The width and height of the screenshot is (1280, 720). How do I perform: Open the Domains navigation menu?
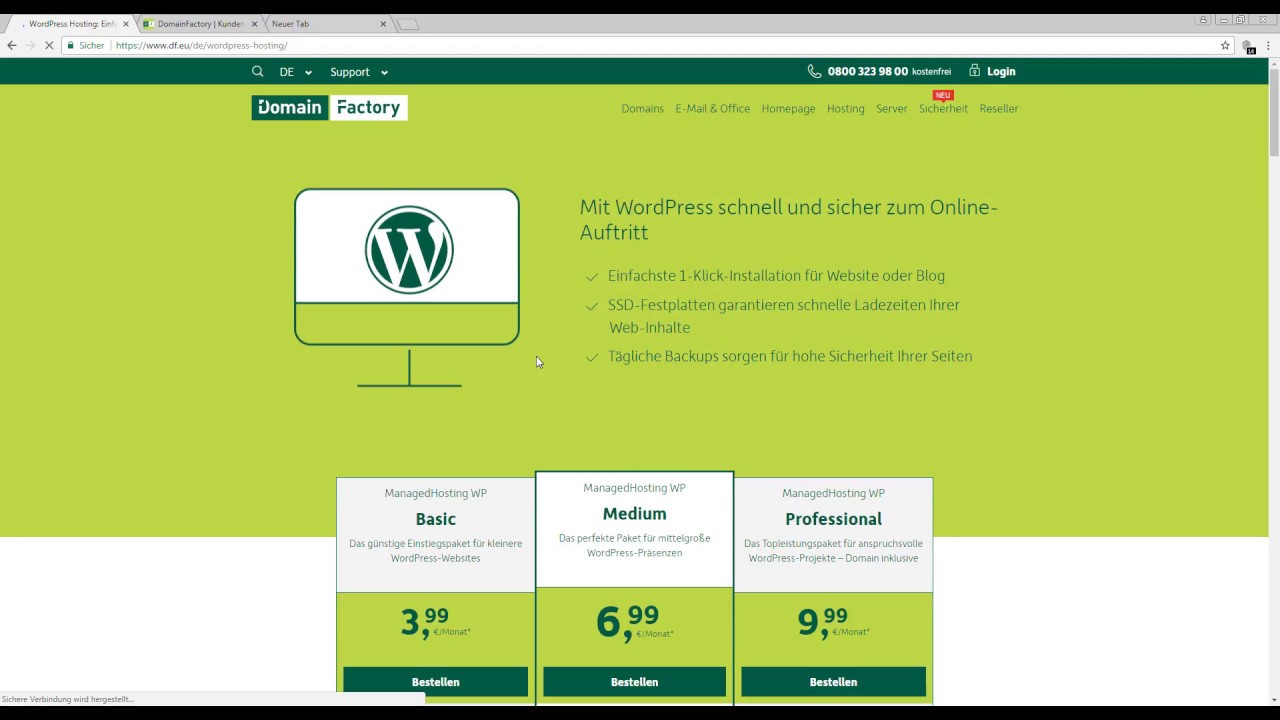tap(642, 109)
